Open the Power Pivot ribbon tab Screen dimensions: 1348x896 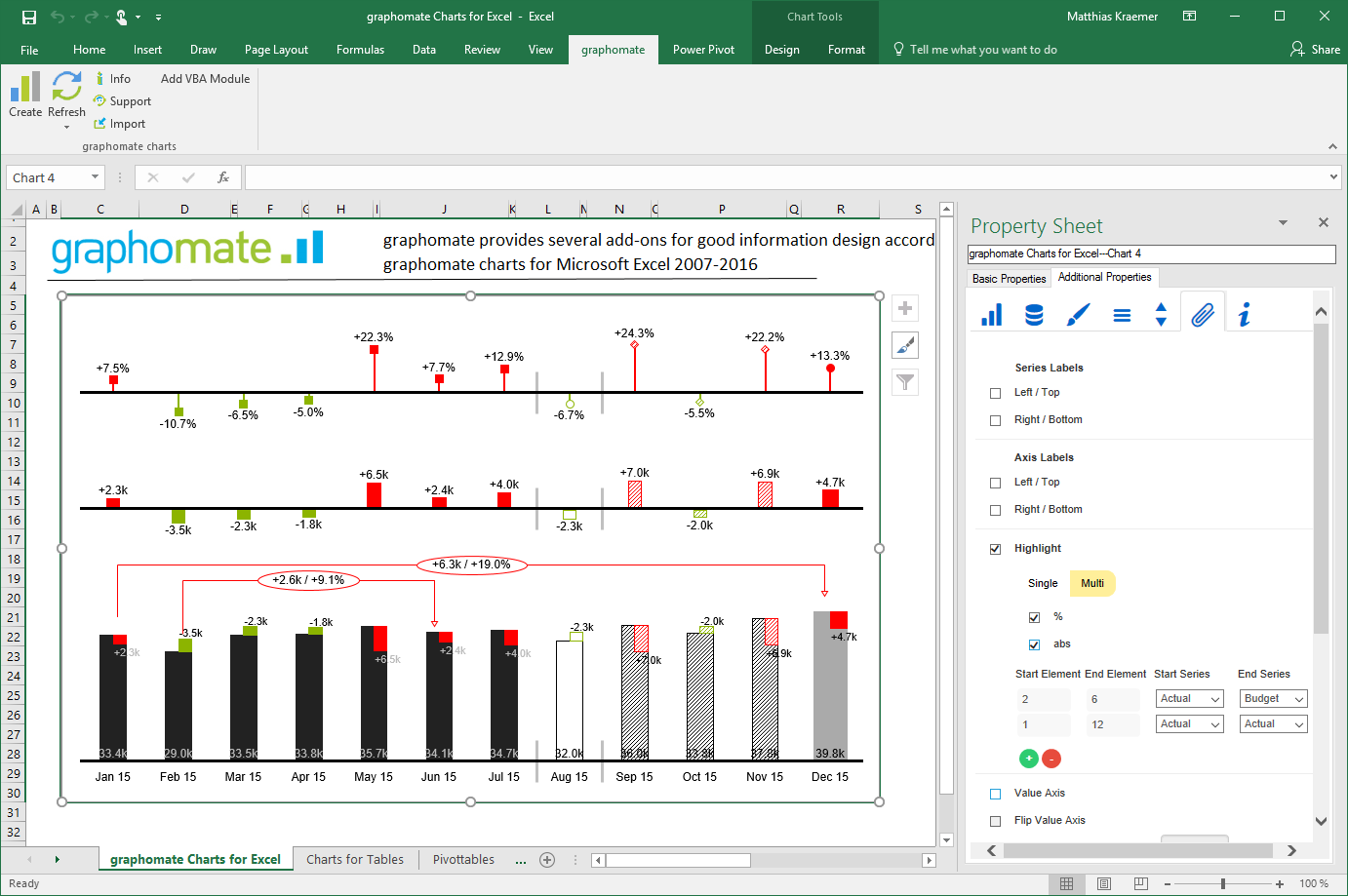(x=703, y=50)
